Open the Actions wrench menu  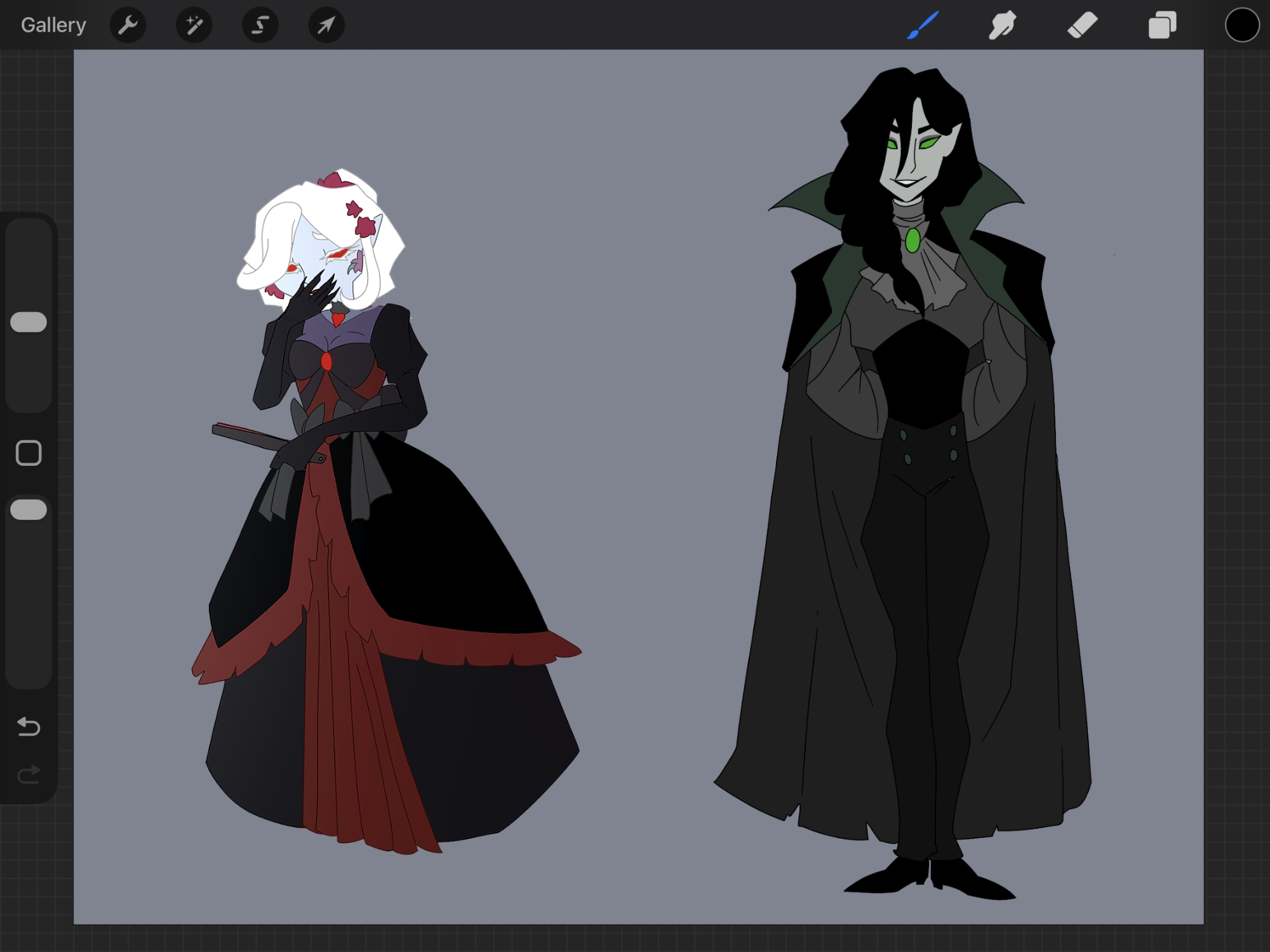(x=128, y=25)
